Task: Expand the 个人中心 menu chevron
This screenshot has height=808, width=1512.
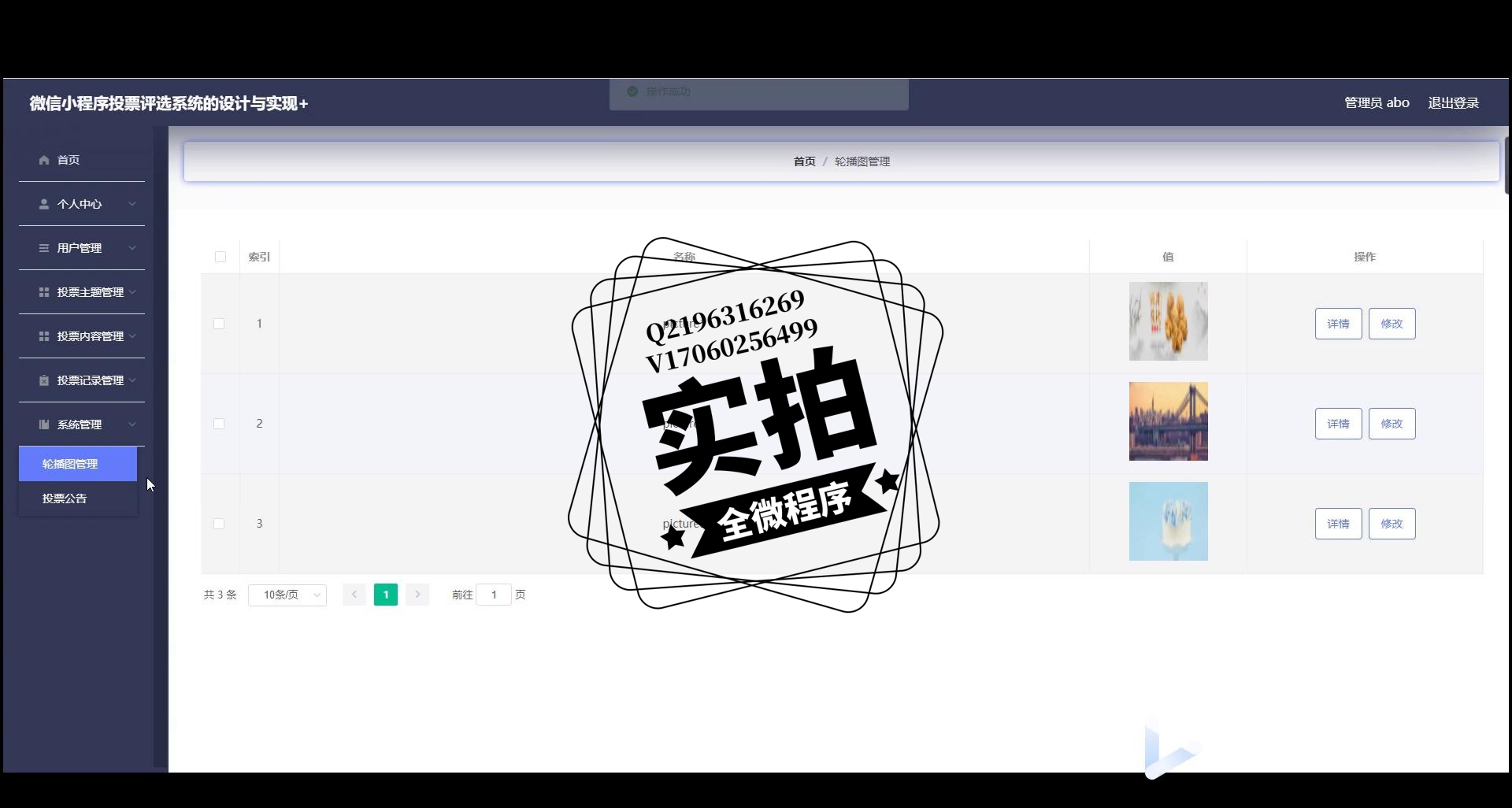Action: click(132, 204)
